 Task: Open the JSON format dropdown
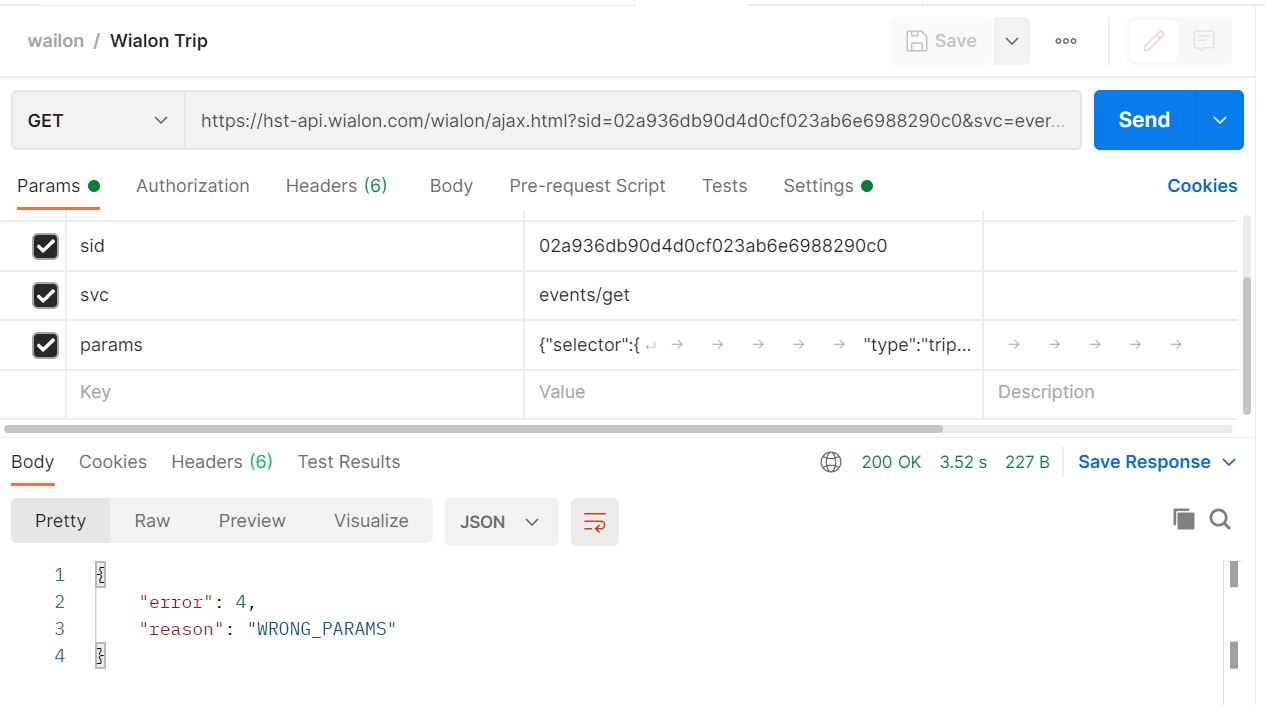point(500,522)
